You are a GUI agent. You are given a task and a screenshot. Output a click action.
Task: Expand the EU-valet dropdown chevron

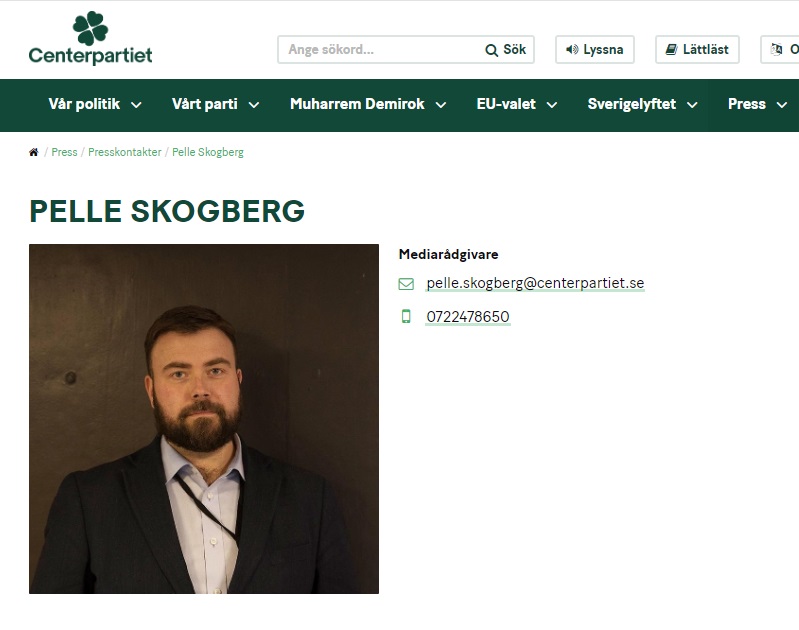[552, 105]
